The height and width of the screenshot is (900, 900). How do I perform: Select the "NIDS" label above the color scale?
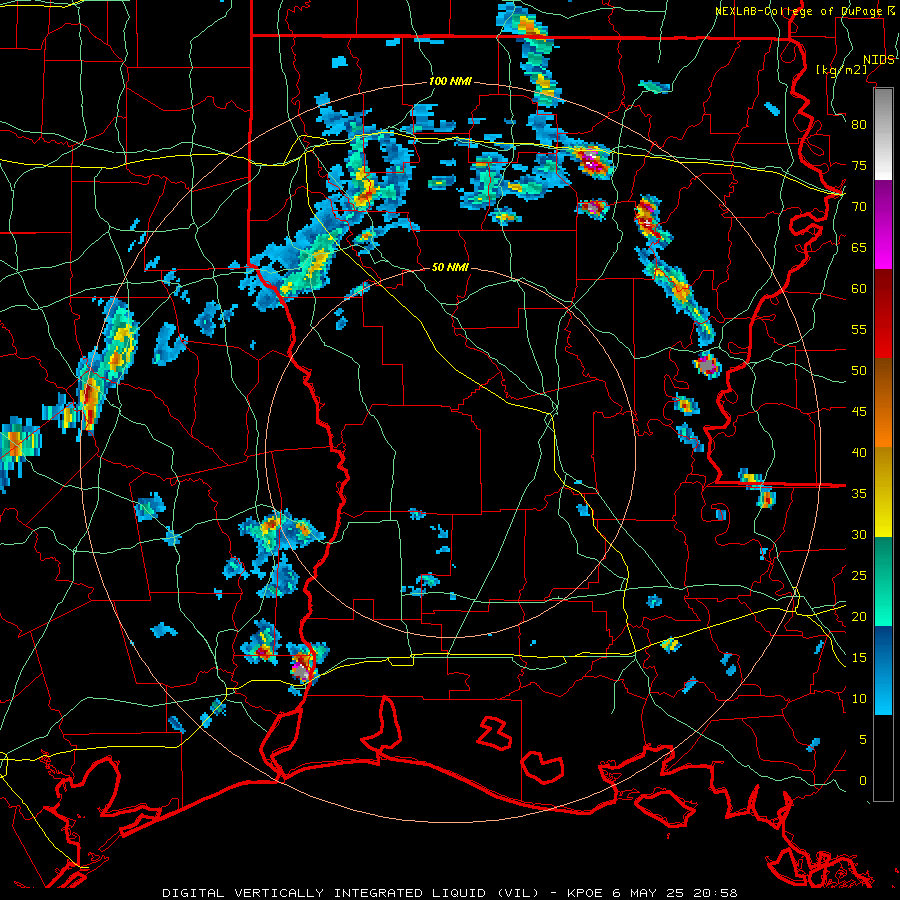coord(878,60)
